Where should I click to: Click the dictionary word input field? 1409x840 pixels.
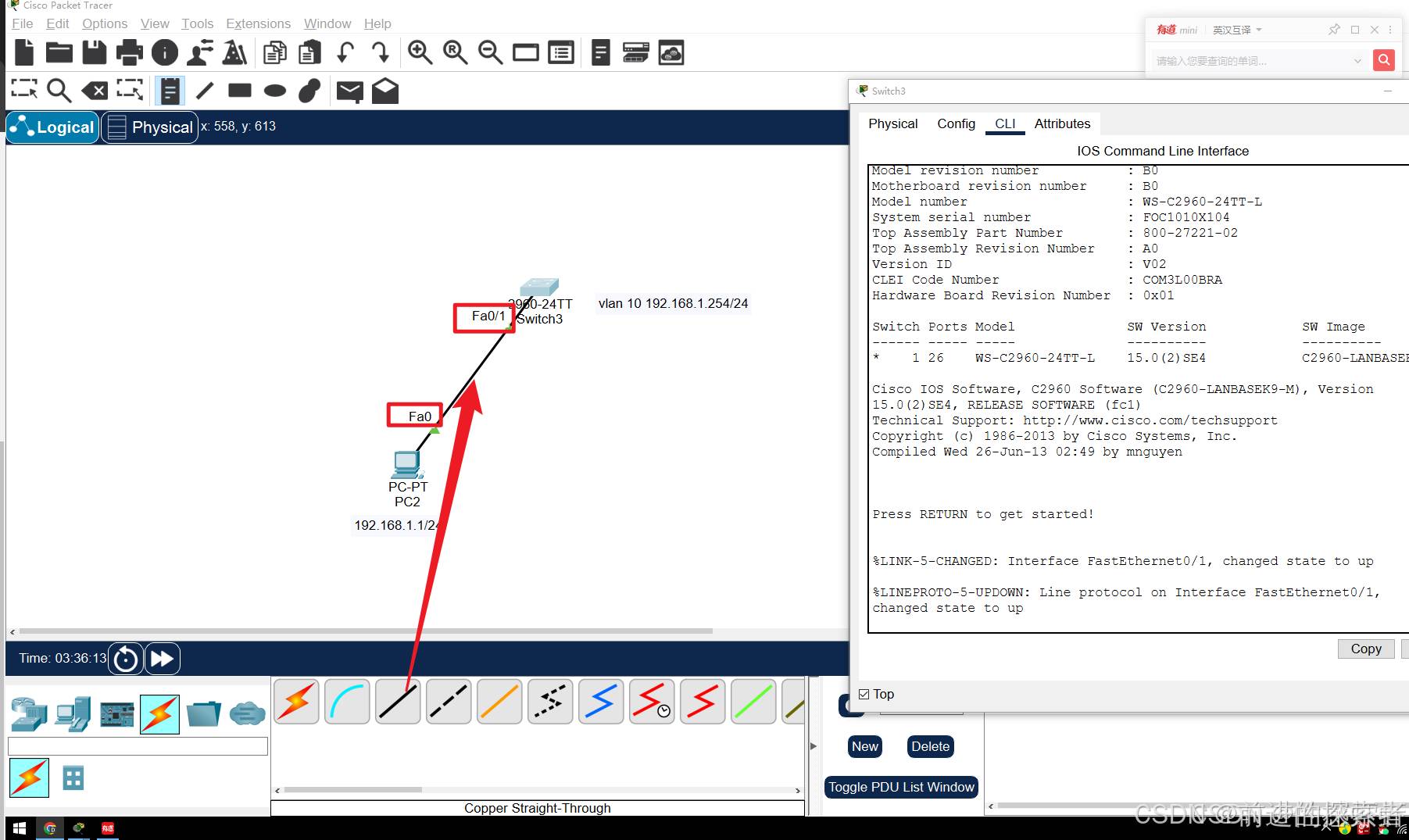click(x=1253, y=60)
